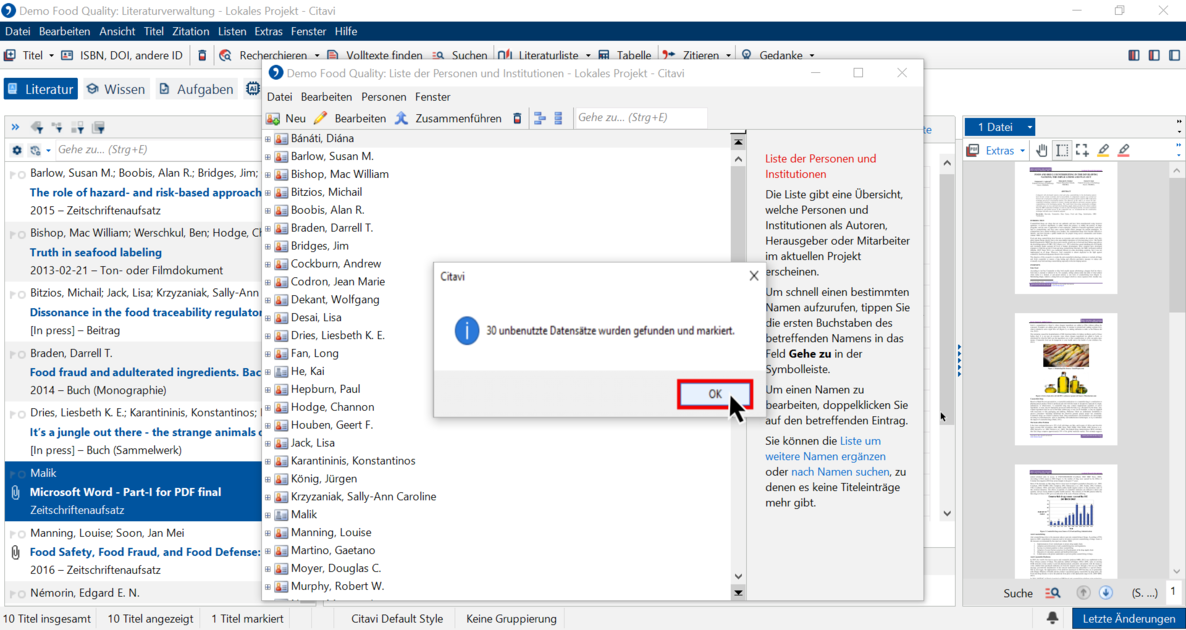Click the Letzte Änderungen button
The width and height of the screenshot is (1186, 630).
(1129, 619)
